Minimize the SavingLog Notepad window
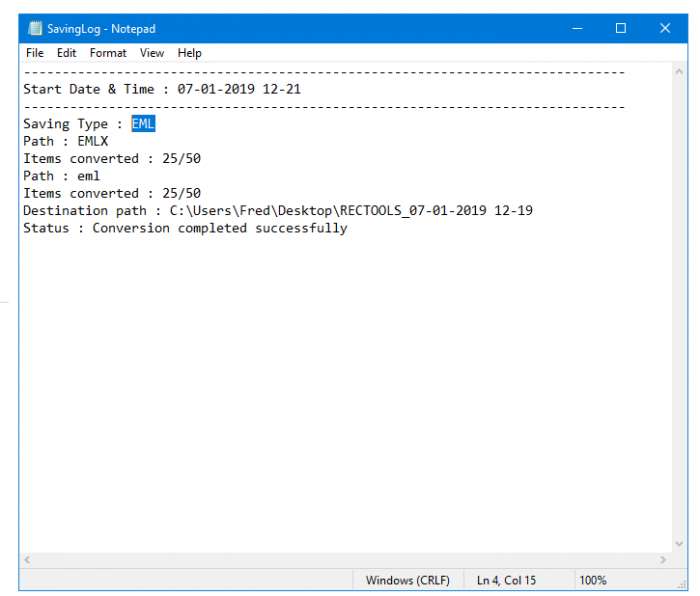Image resolution: width=700 pixels, height=596 pixels. click(x=577, y=29)
